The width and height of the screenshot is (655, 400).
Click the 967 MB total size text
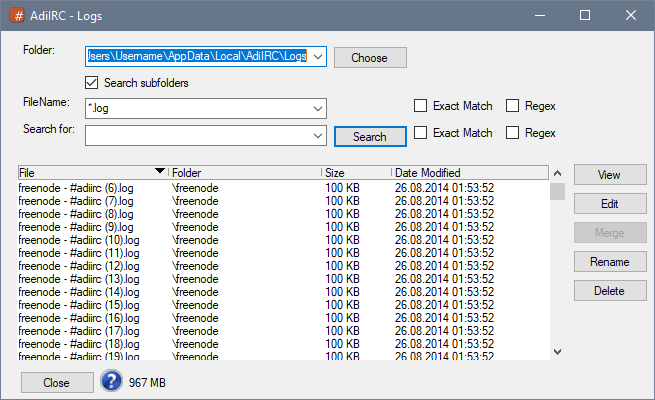pyautogui.click(x=147, y=382)
